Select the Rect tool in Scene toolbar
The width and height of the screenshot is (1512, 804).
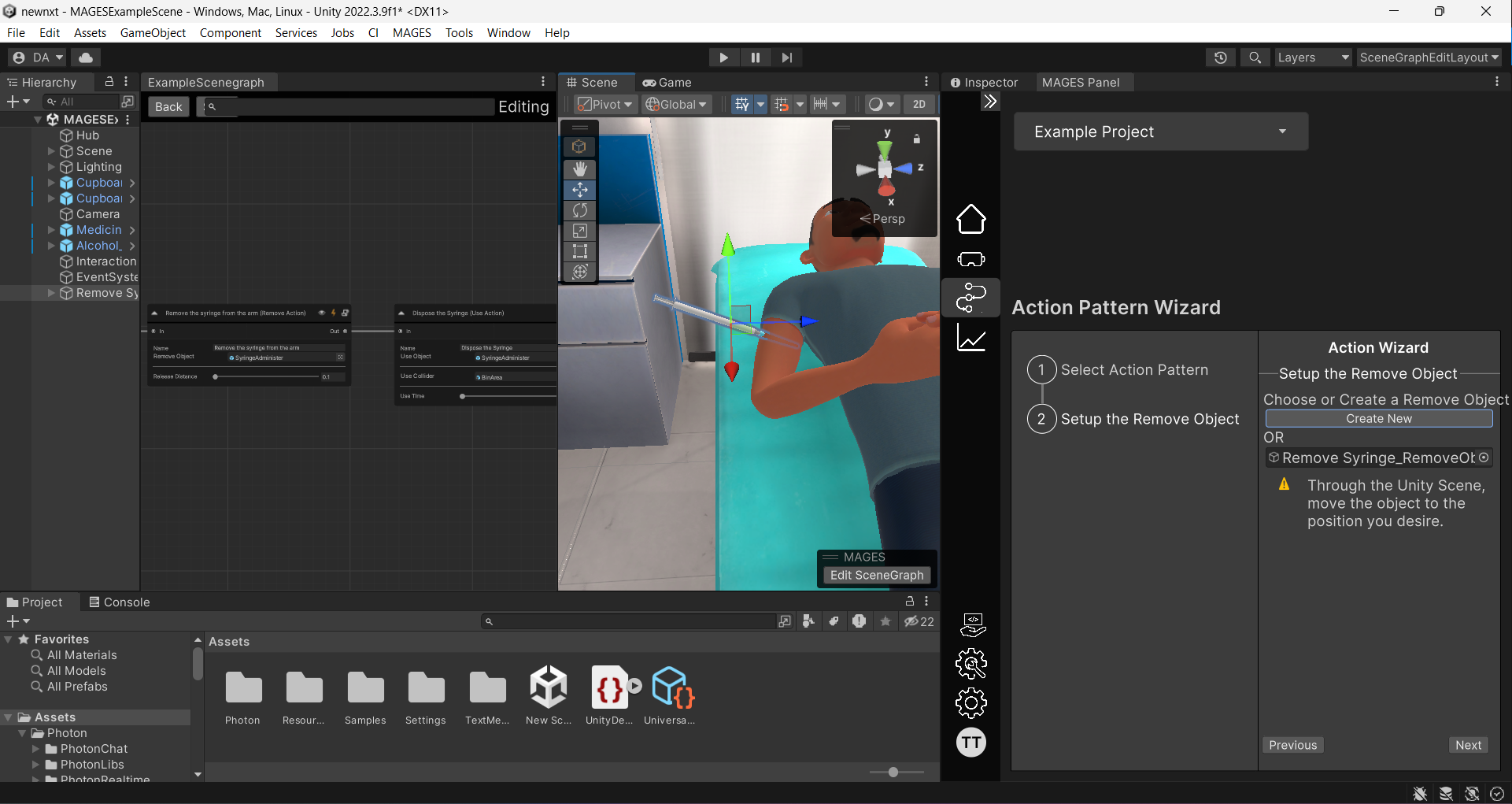(580, 251)
